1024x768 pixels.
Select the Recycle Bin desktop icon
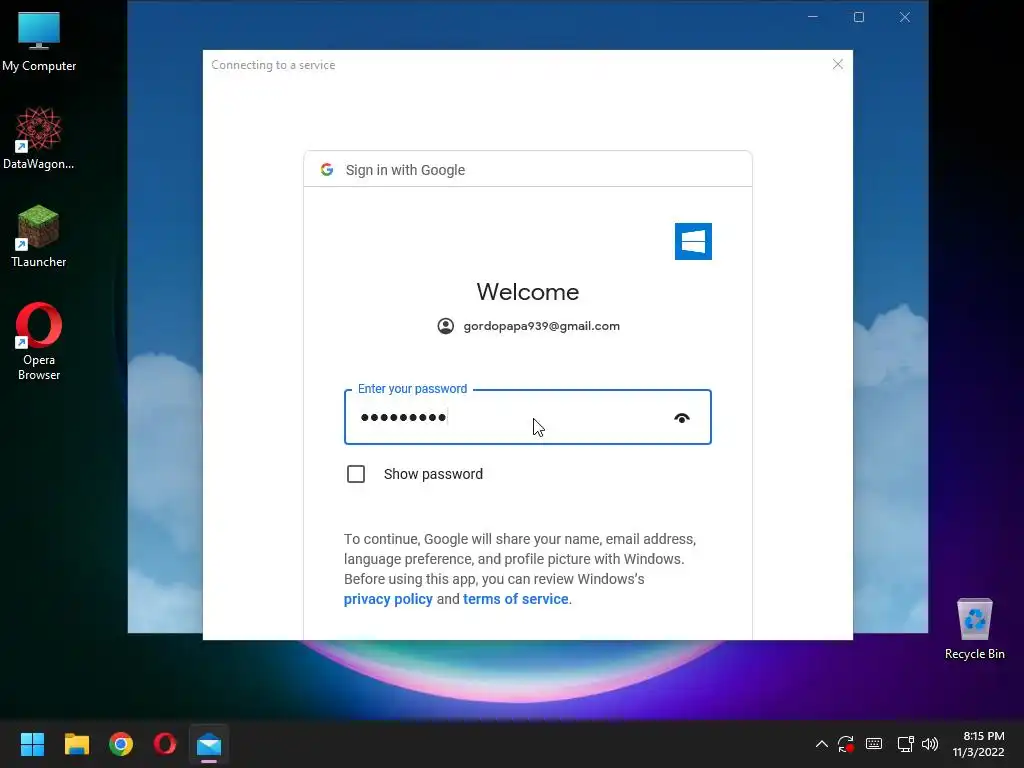[974, 629]
